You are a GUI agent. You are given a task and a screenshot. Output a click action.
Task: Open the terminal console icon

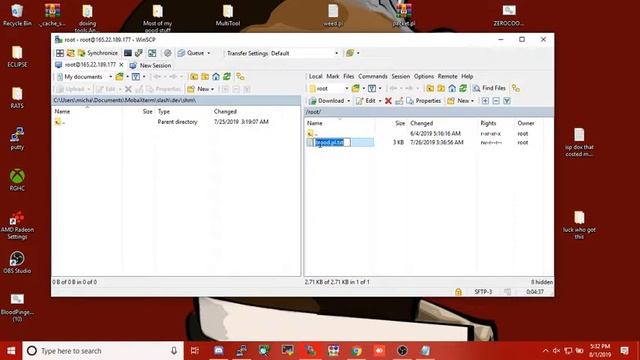[128, 53]
